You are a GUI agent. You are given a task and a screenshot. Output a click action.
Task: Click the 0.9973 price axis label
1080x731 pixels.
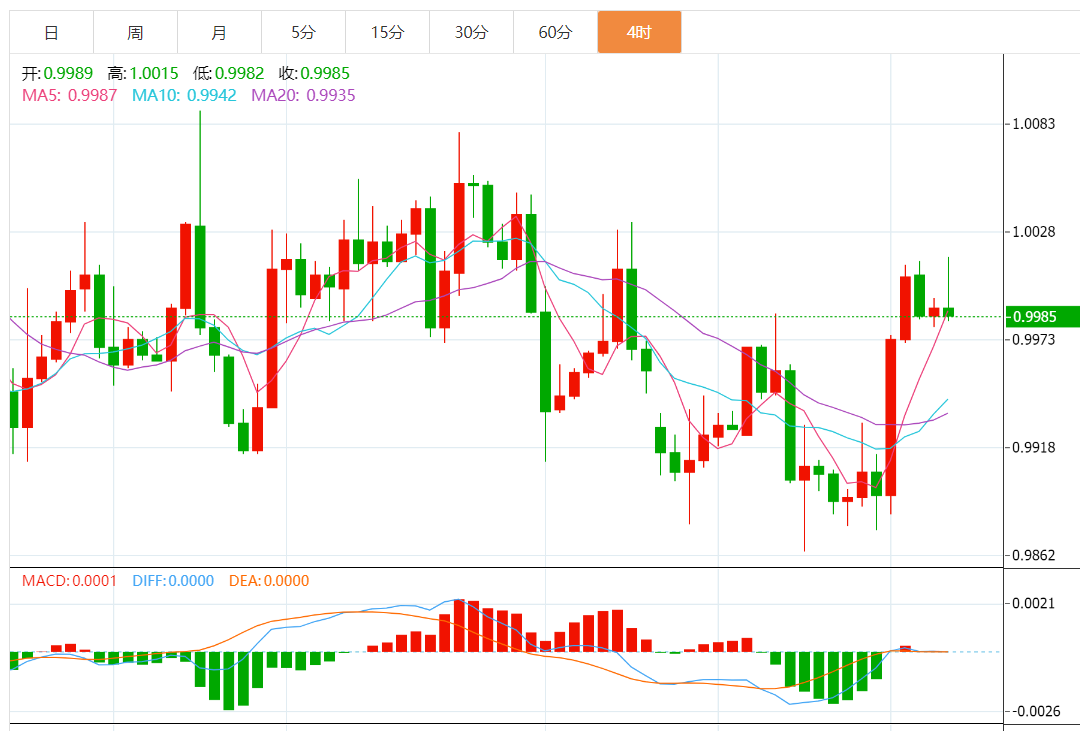pyautogui.click(x=1033, y=340)
